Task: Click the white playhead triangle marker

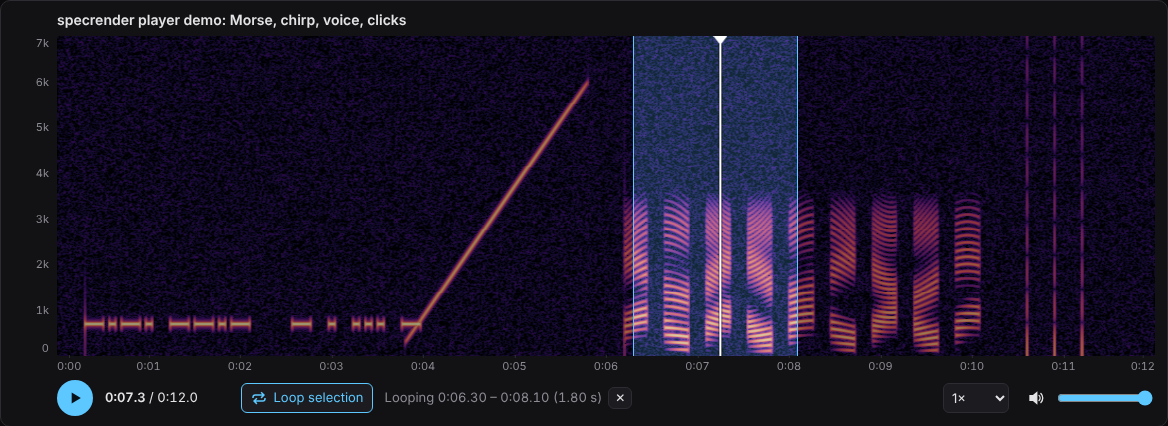Action: coord(720,40)
